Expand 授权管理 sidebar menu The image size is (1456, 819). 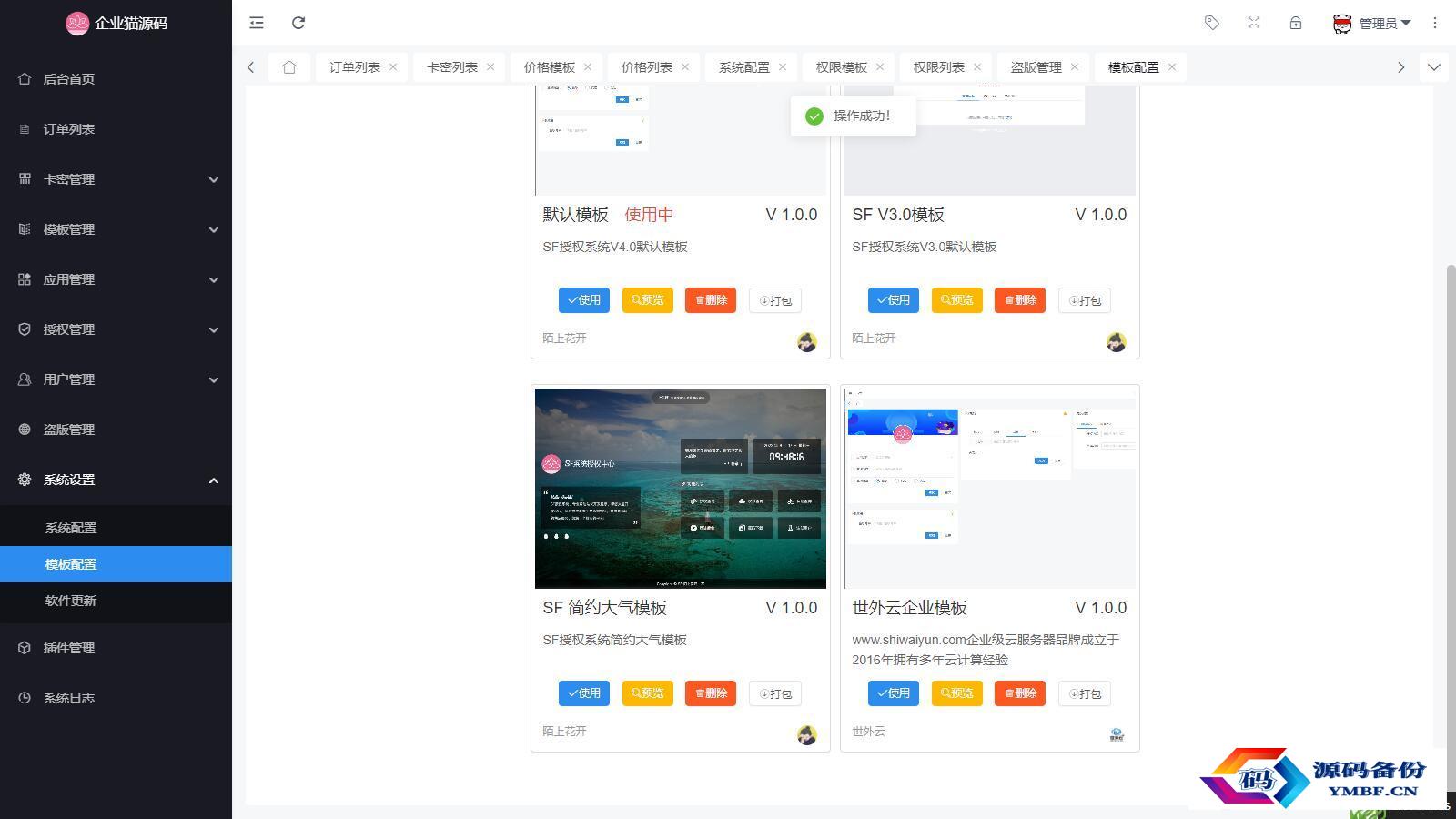(x=116, y=329)
